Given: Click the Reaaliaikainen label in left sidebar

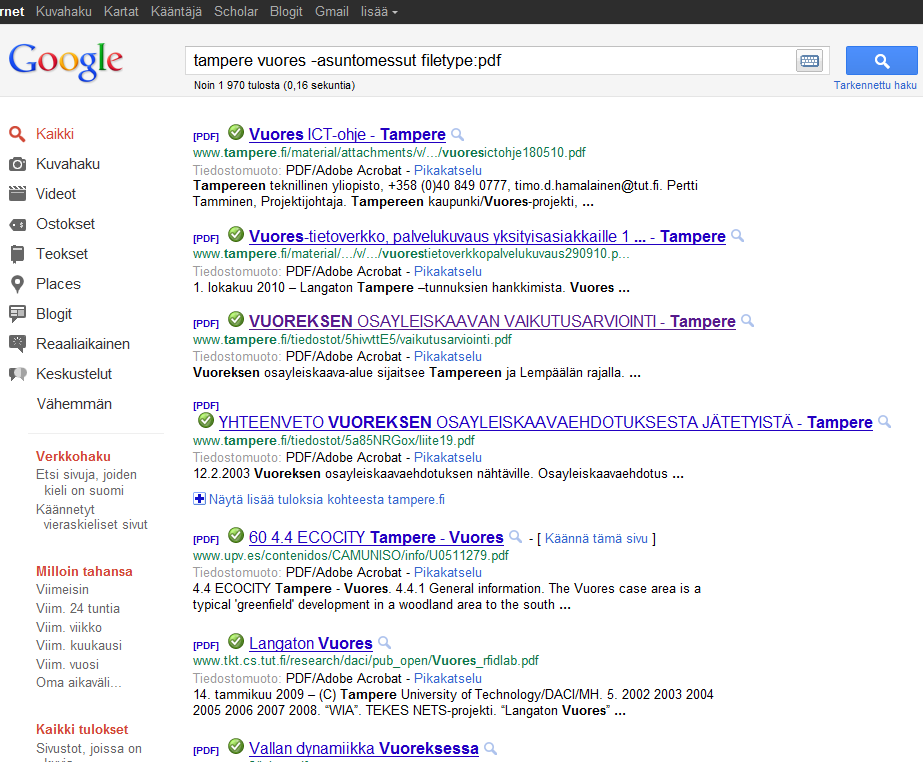Looking at the screenshot, I should tap(83, 344).
